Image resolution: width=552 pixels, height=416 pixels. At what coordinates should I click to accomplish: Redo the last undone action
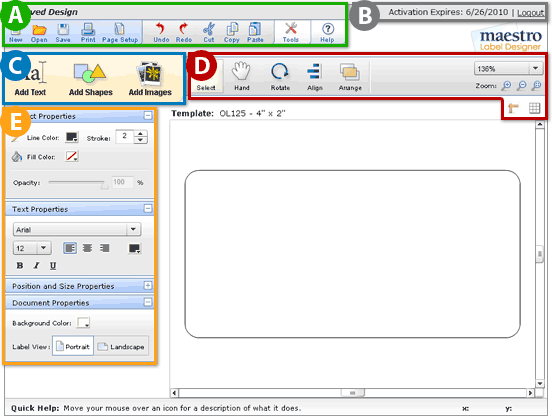coord(184,33)
